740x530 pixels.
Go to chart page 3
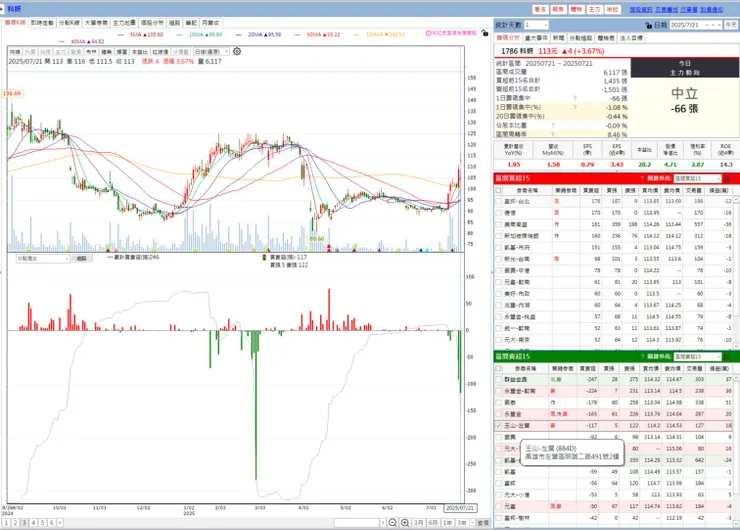[25, 522]
